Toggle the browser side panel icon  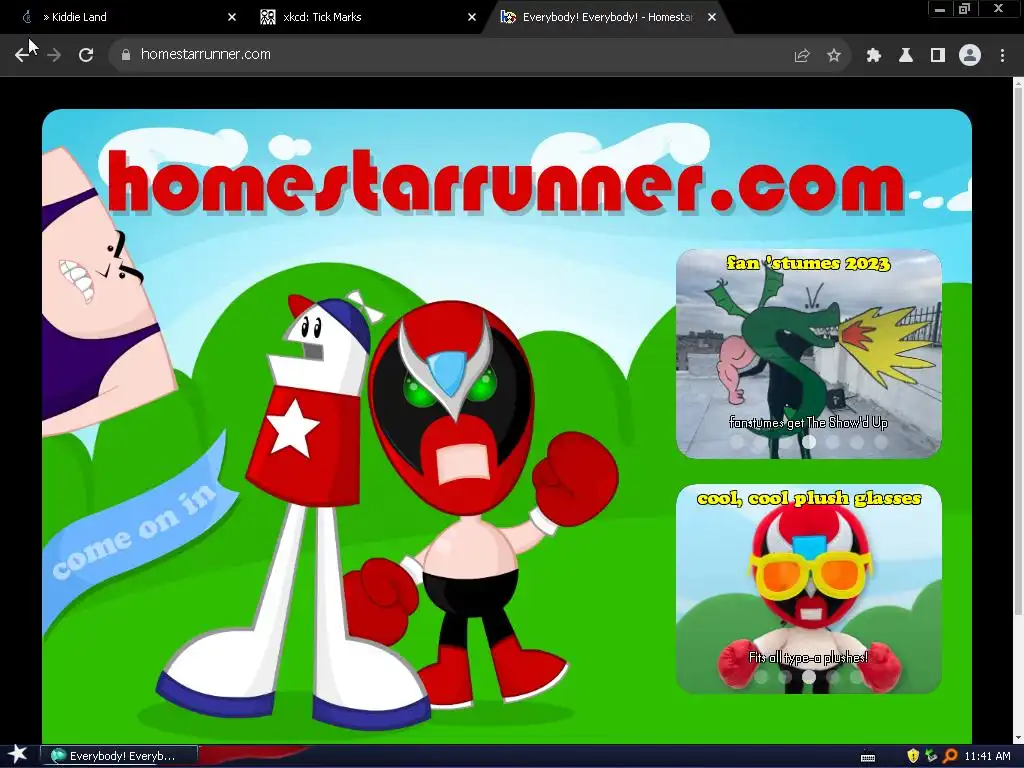[938, 56]
